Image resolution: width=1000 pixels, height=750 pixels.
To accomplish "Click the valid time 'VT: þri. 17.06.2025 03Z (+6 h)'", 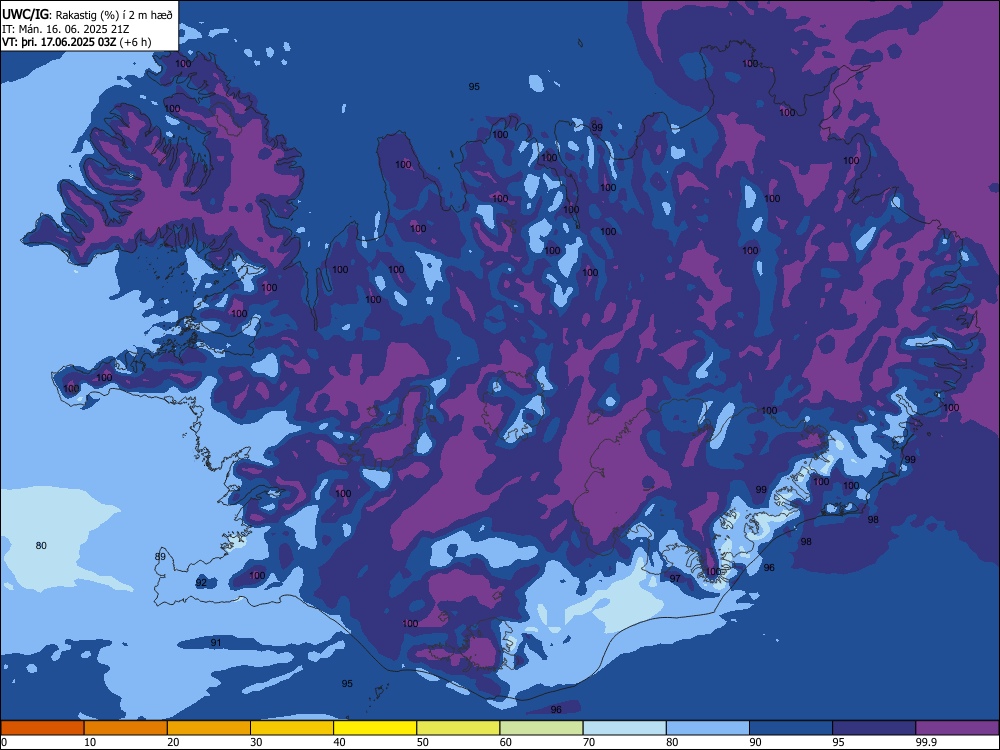I will 77,42.
